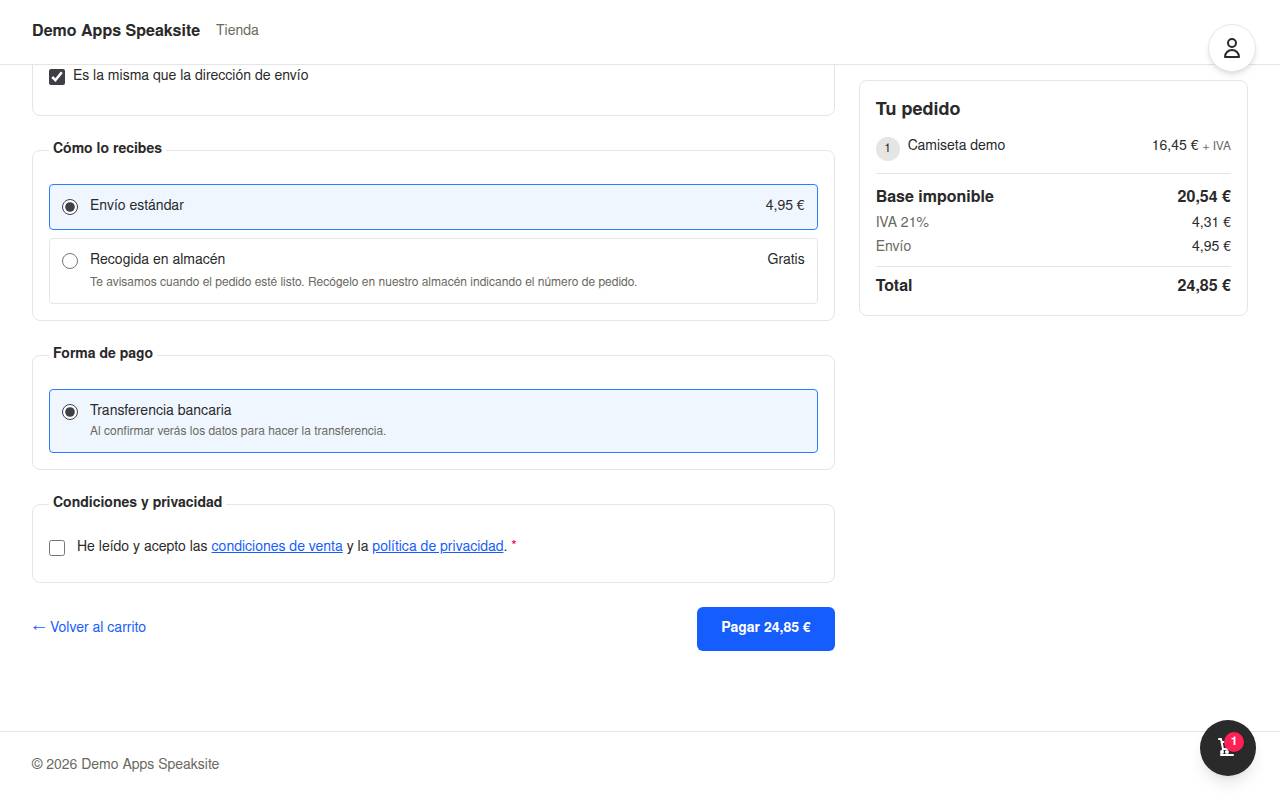Screen dimensions: 1280x800
Task: Open the floating shopping cart button
Action: (x=1227, y=748)
